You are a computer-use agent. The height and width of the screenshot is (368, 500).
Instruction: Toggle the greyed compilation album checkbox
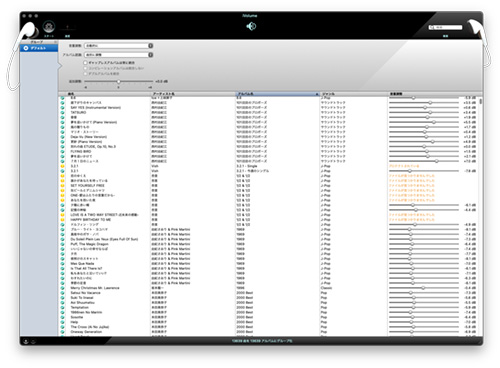[x=85, y=68]
